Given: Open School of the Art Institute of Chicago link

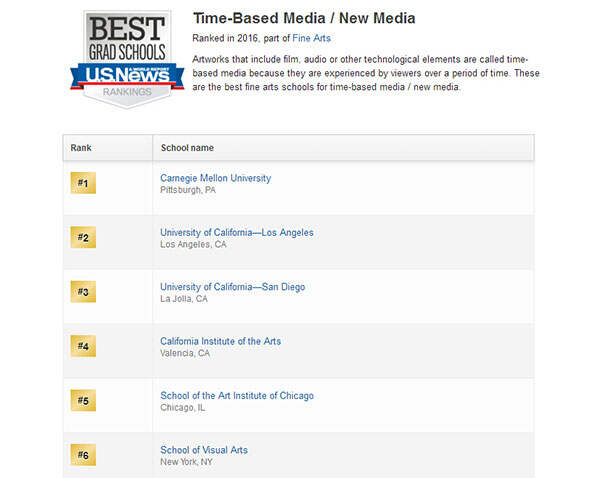Looking at the screenshot, I should tap(237, 395).
